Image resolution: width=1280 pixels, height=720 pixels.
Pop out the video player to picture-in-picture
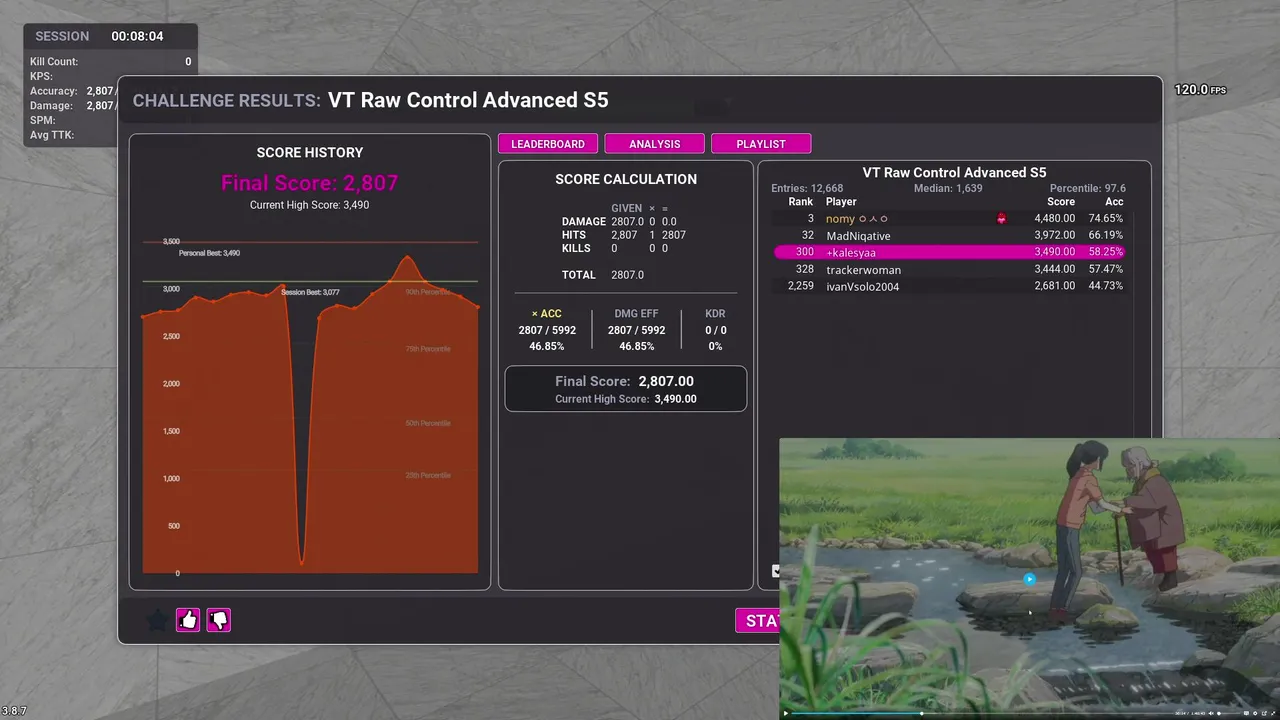[x=1264, y=713]
